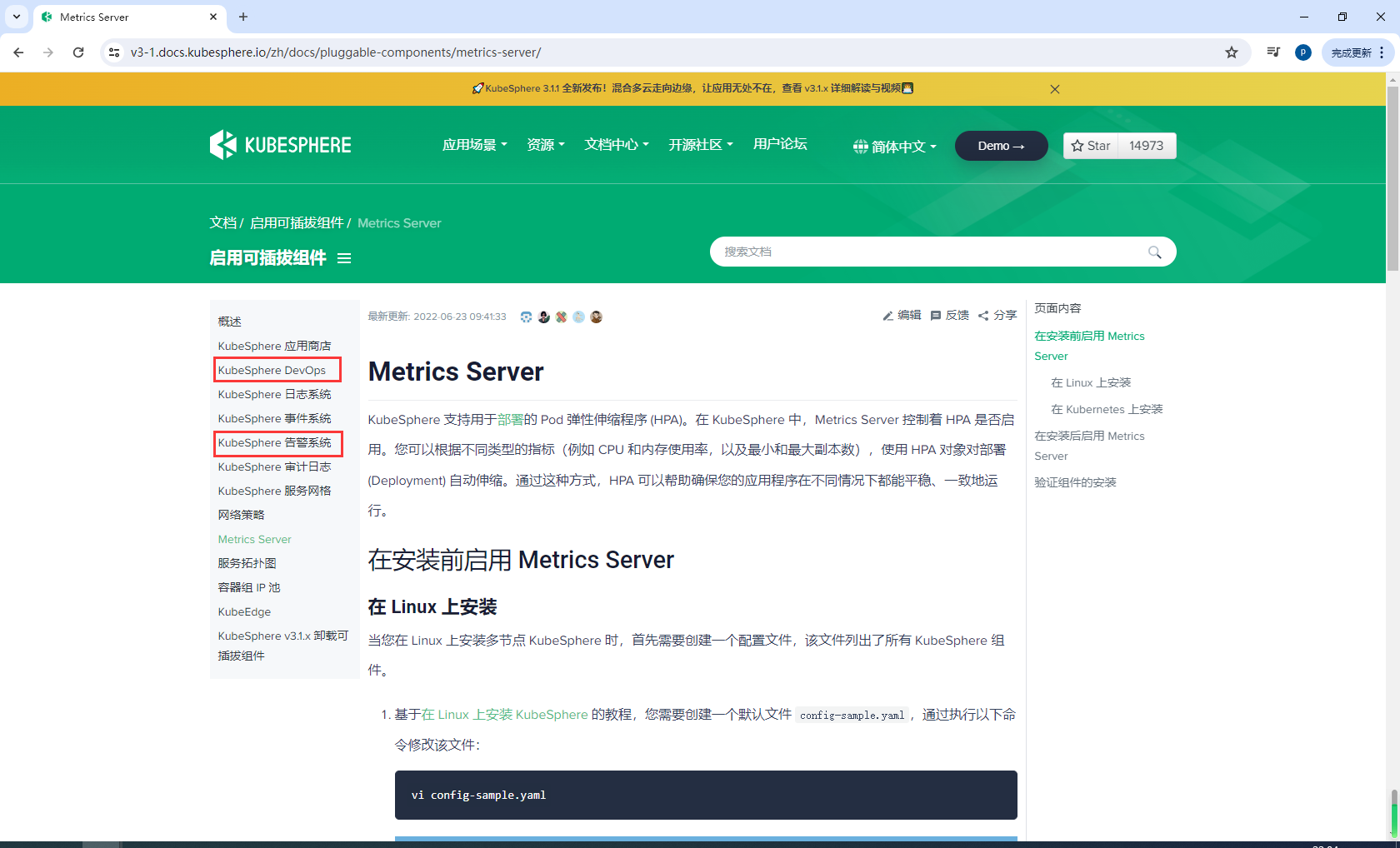Open the 简体中文 language dropdown
Screen dimensions: 1400x848
pos(895,147)
